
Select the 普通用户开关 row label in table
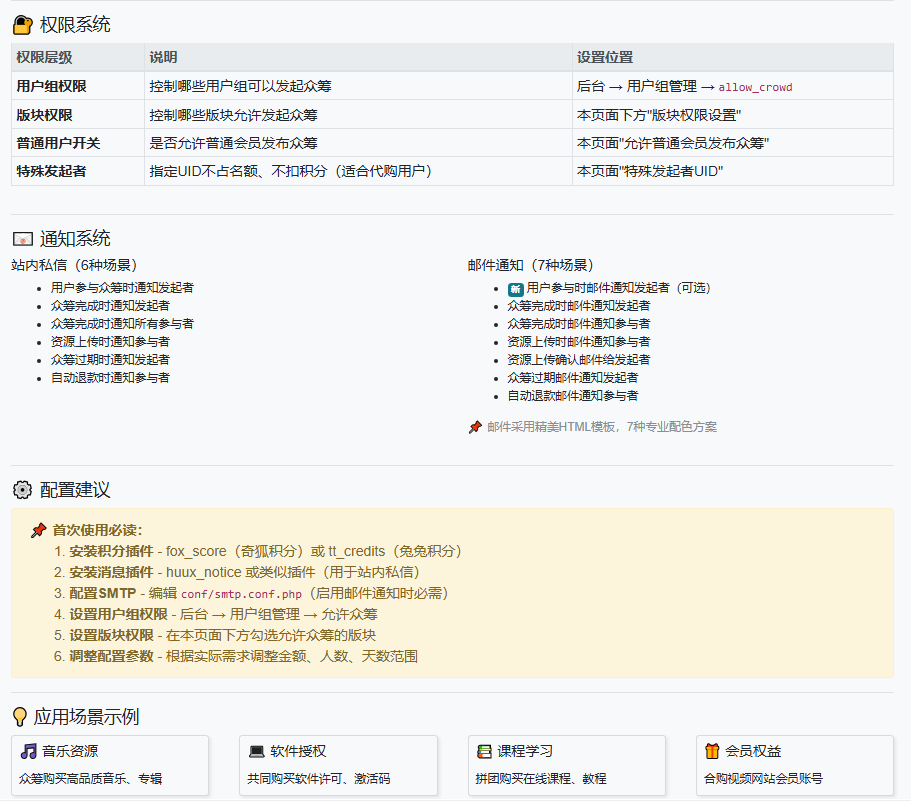tap(58, 143)
